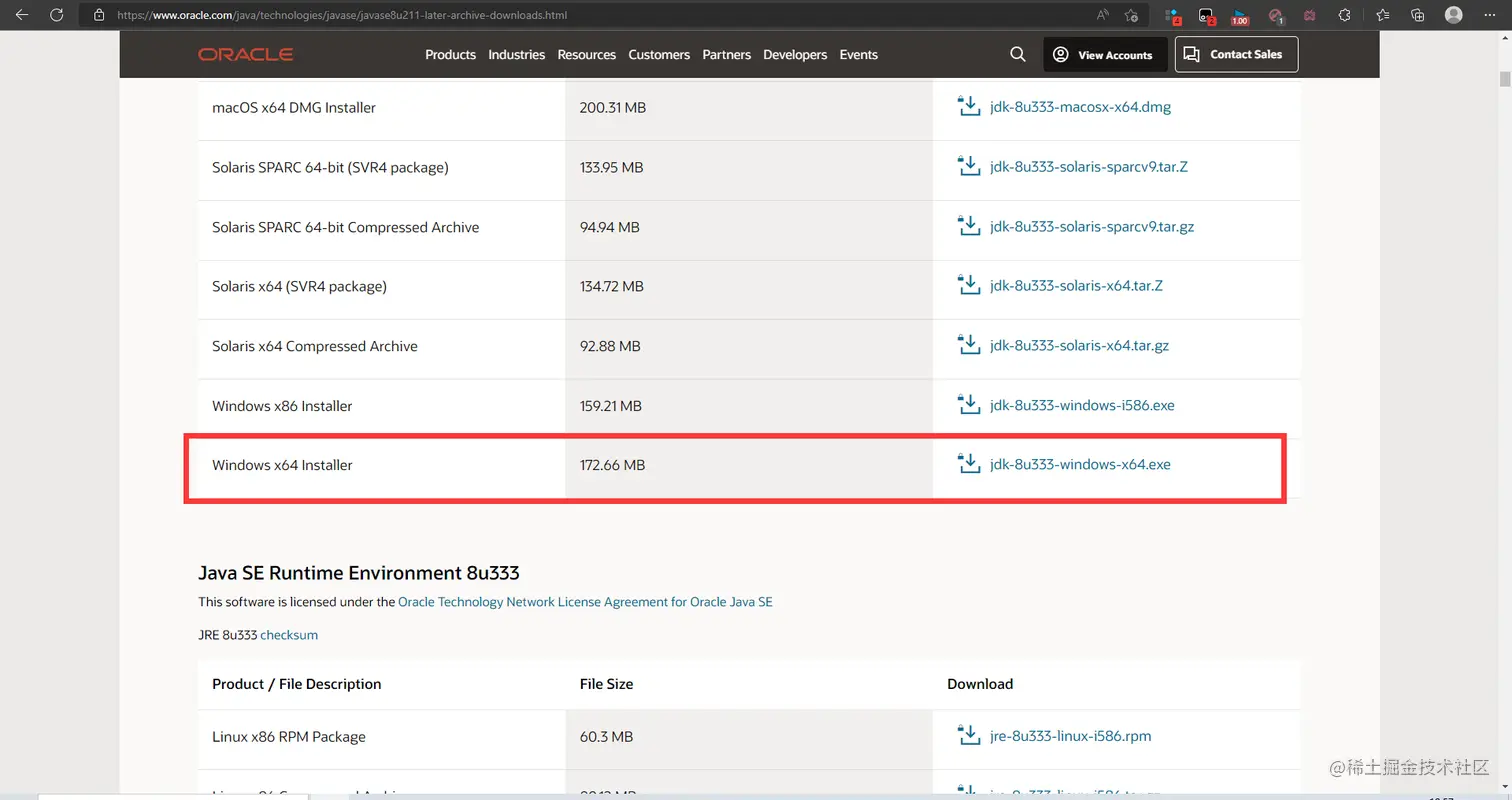Open the Events menu

pos(858,55)
